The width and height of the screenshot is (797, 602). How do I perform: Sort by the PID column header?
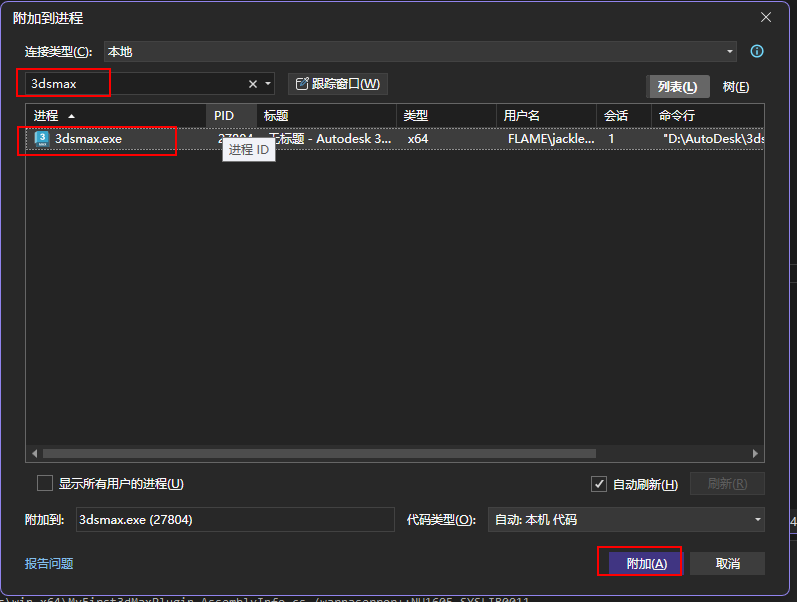(x=231, y=116)
